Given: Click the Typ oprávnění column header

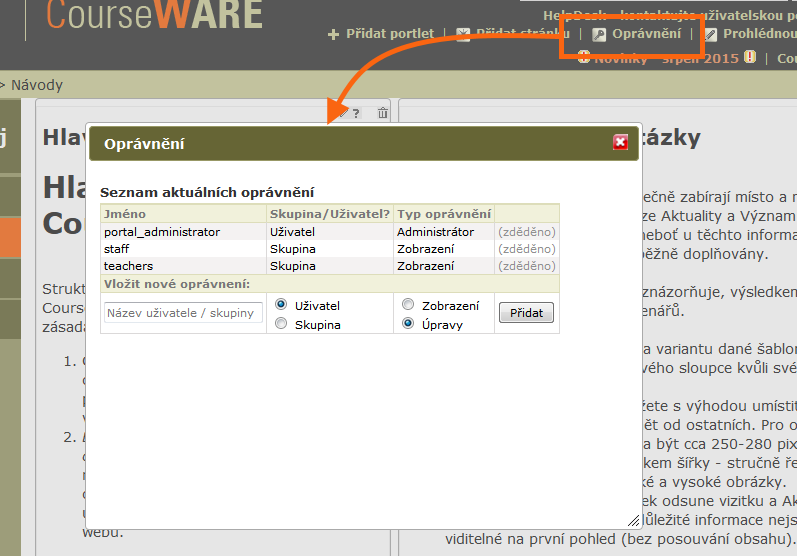Looking at the screenshot, I should point(444,214).
